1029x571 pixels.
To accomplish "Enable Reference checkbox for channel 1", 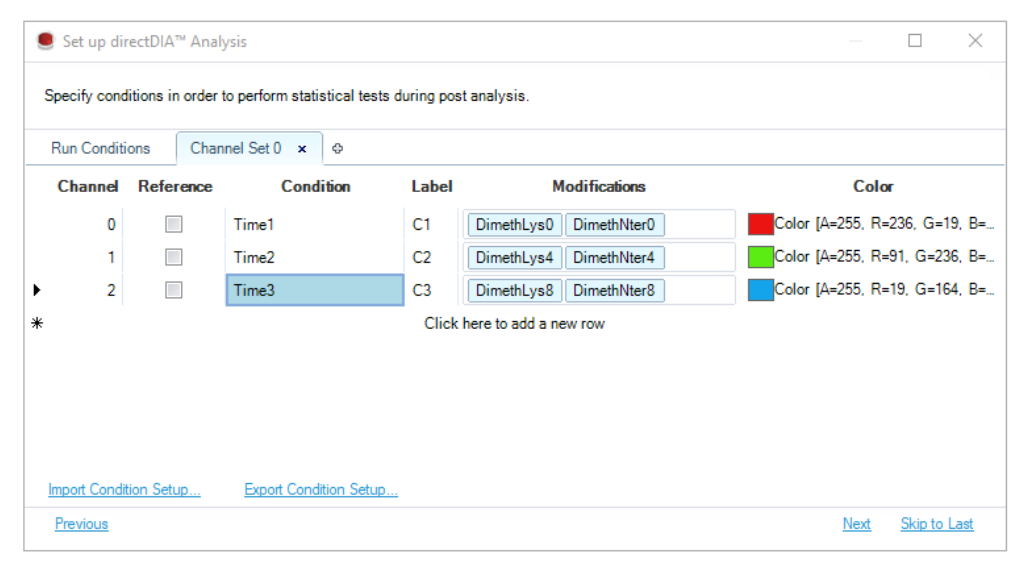I will click(x=174, y=257).
